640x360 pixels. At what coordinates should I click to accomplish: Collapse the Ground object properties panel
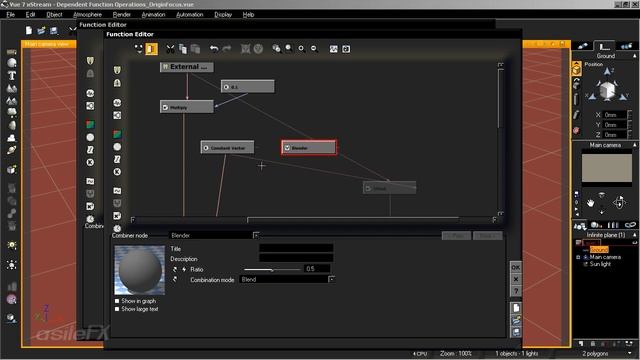(x=634, y=56)
